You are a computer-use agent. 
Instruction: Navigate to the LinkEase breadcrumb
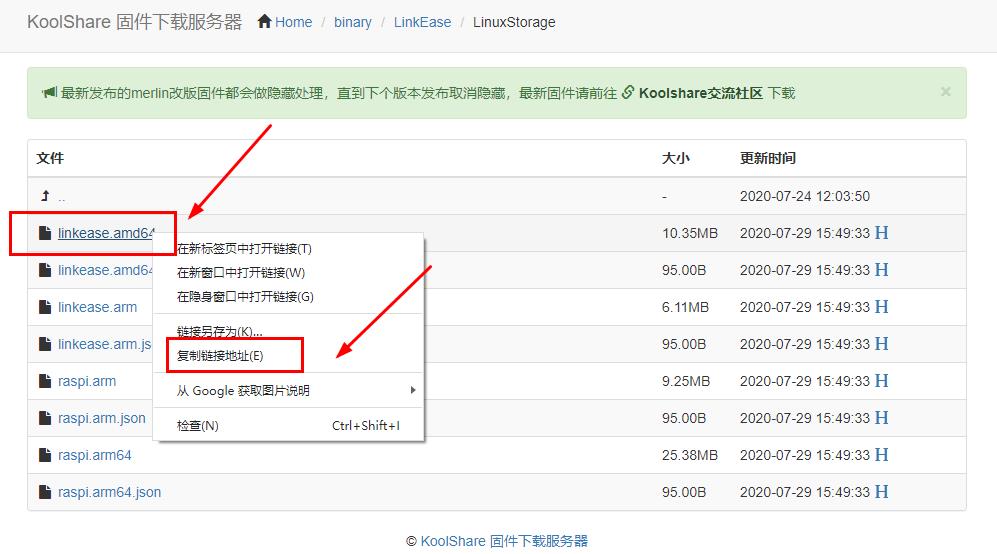[422, 22]
